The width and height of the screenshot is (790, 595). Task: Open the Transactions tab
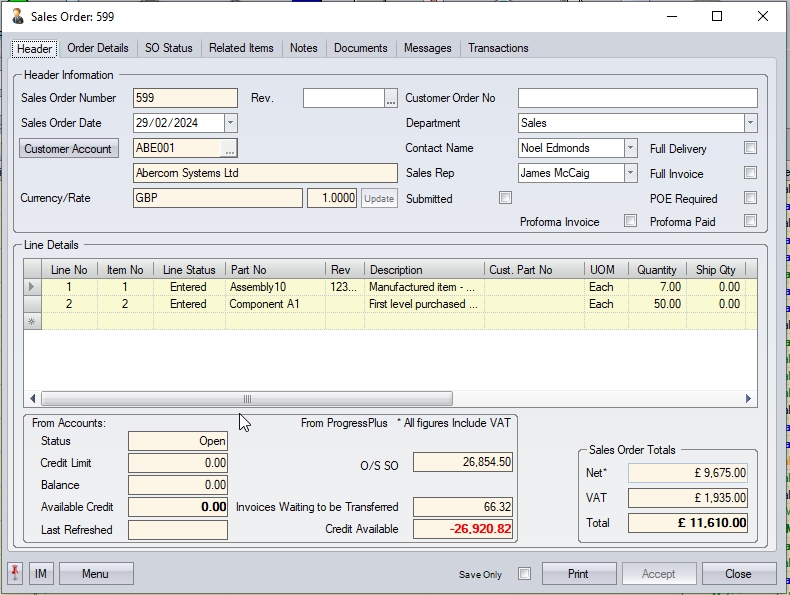point(498,48)
